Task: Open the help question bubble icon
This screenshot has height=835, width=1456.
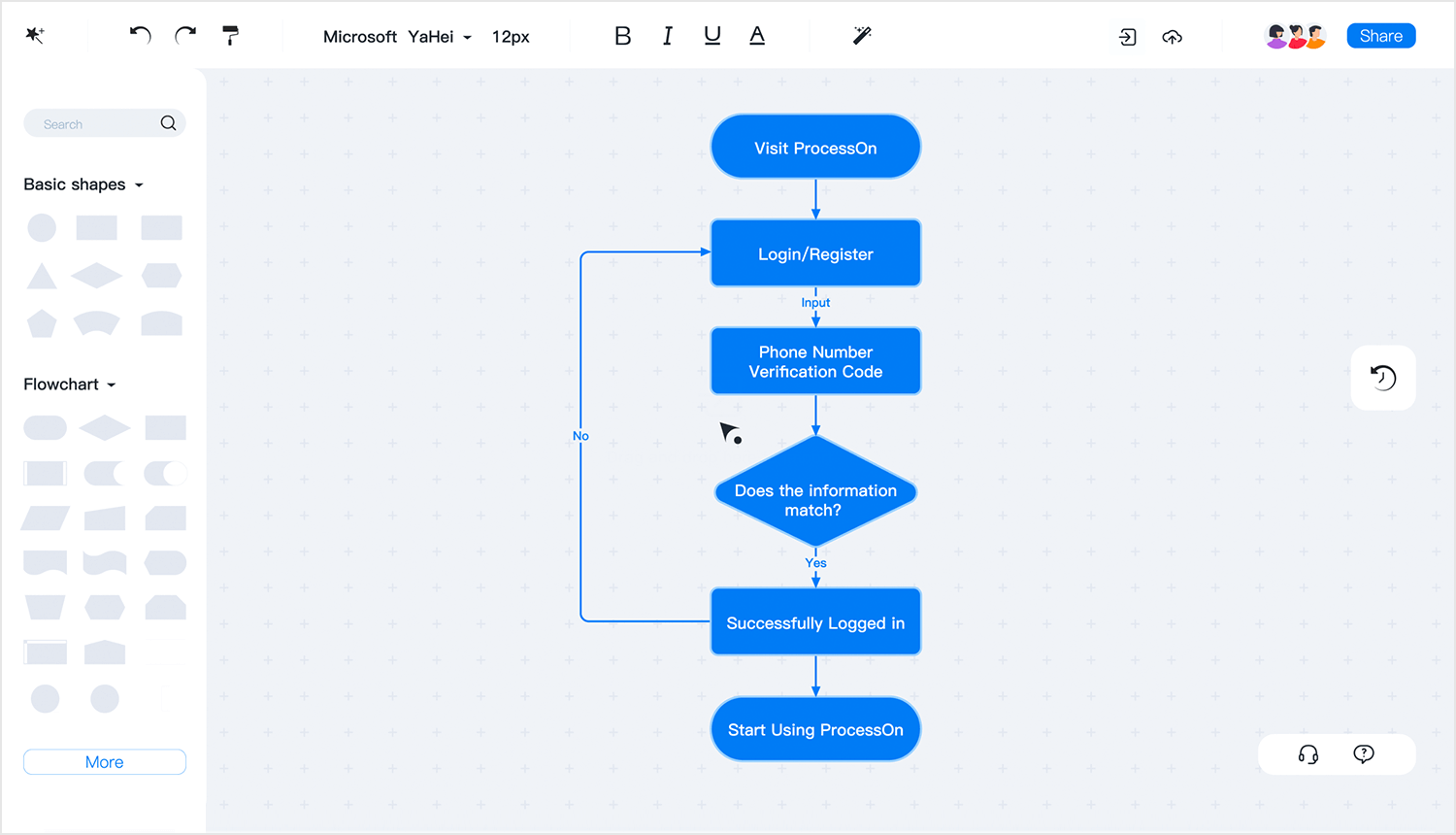Action: tap(1364, 754)
